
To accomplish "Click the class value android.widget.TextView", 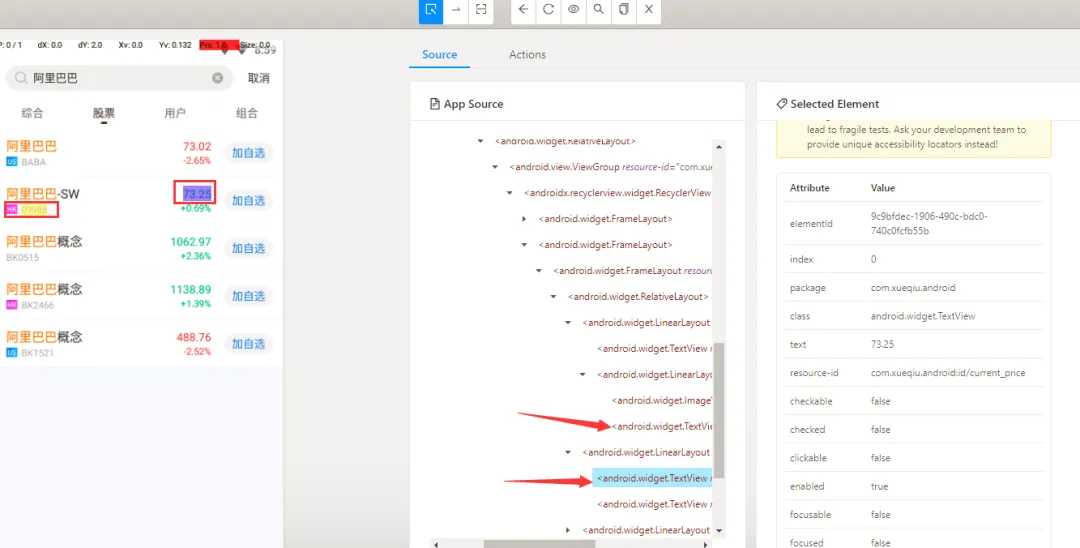I will click(x=923, y=316).
